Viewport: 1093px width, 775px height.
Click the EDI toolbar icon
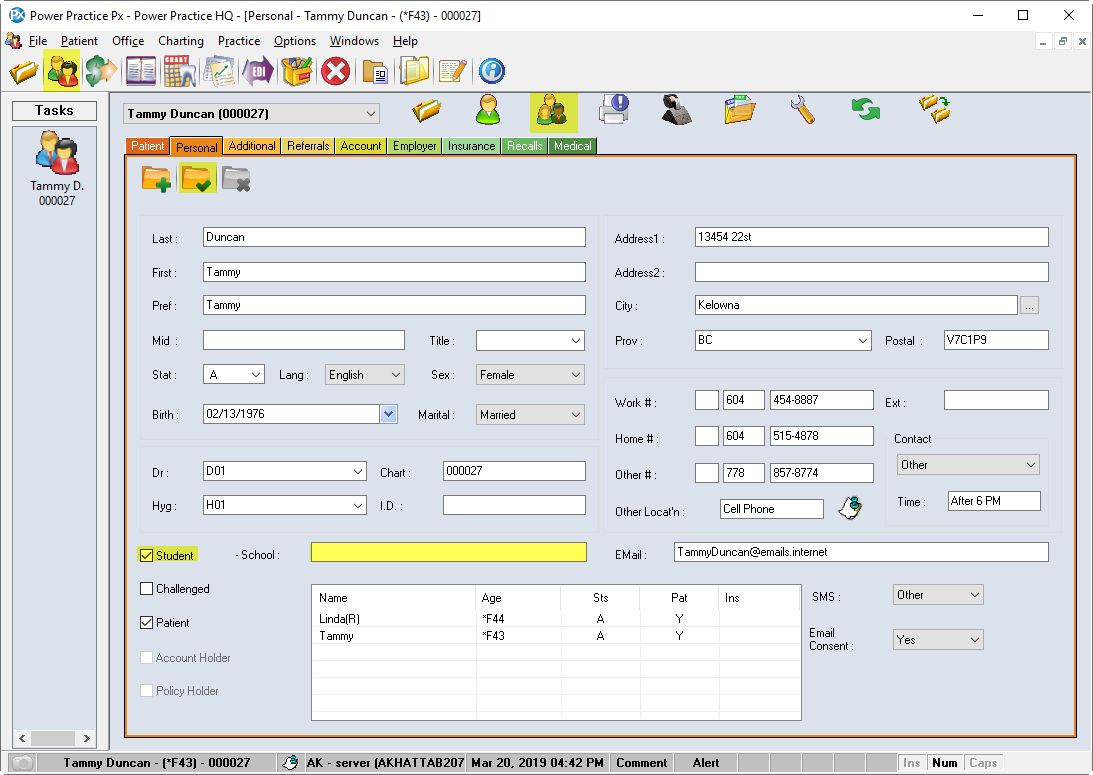258,71
